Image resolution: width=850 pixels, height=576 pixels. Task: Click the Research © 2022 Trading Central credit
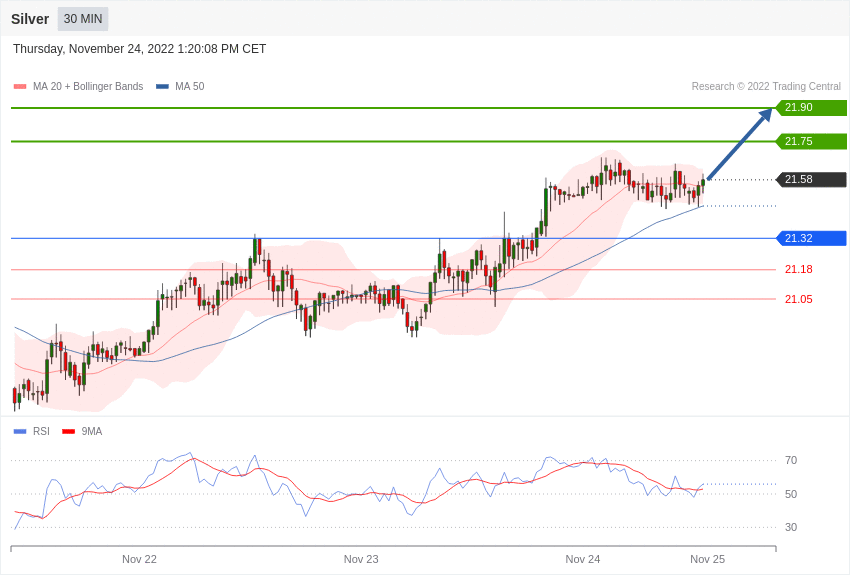click(766, 86)
